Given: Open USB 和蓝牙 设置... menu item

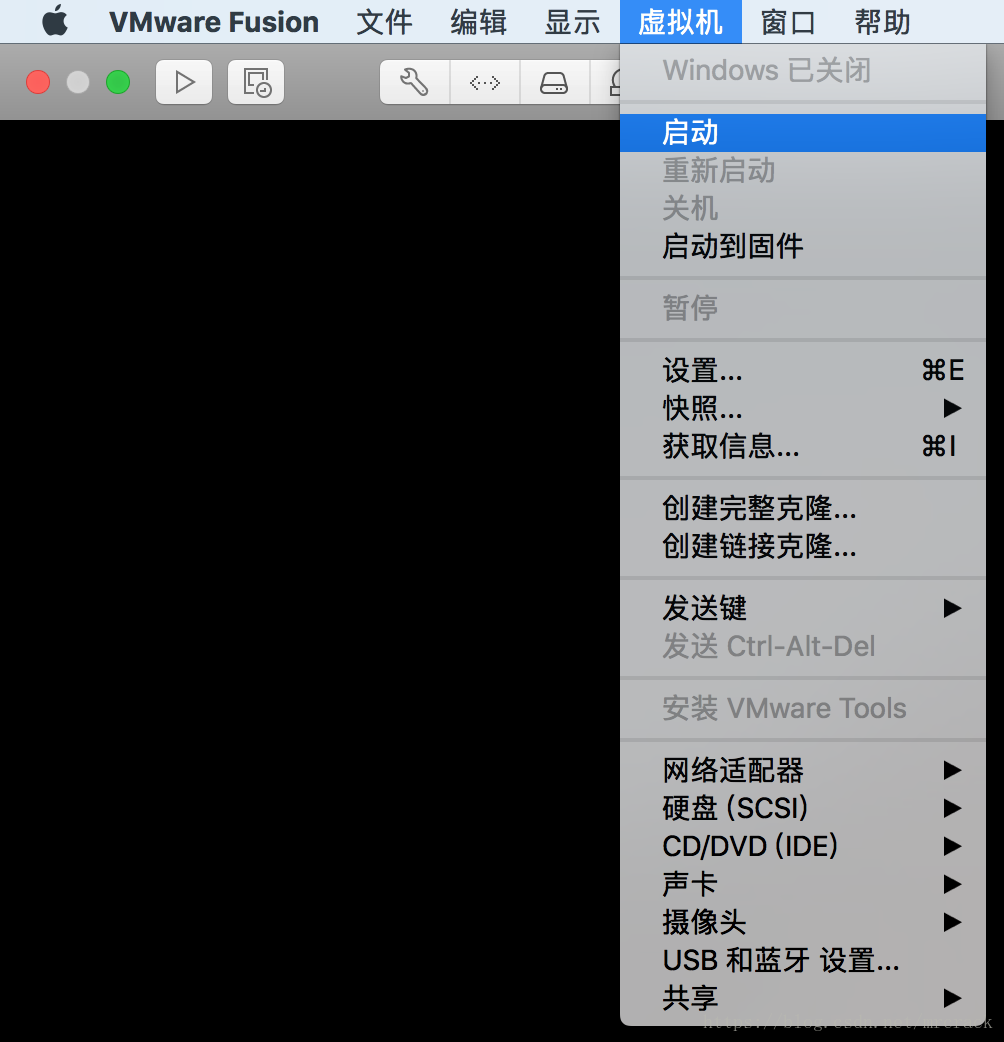Looking at the screenshot, I should click(x=803, y=960).
